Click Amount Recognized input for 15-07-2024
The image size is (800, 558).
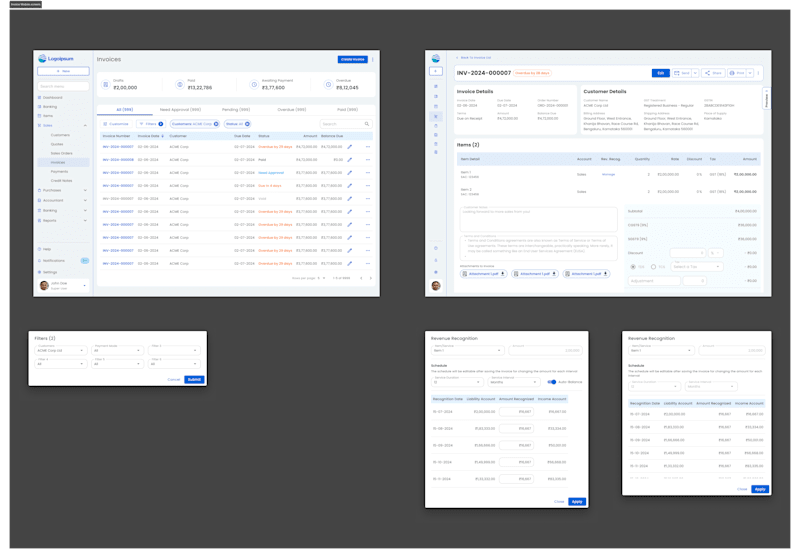click(516, 412)
